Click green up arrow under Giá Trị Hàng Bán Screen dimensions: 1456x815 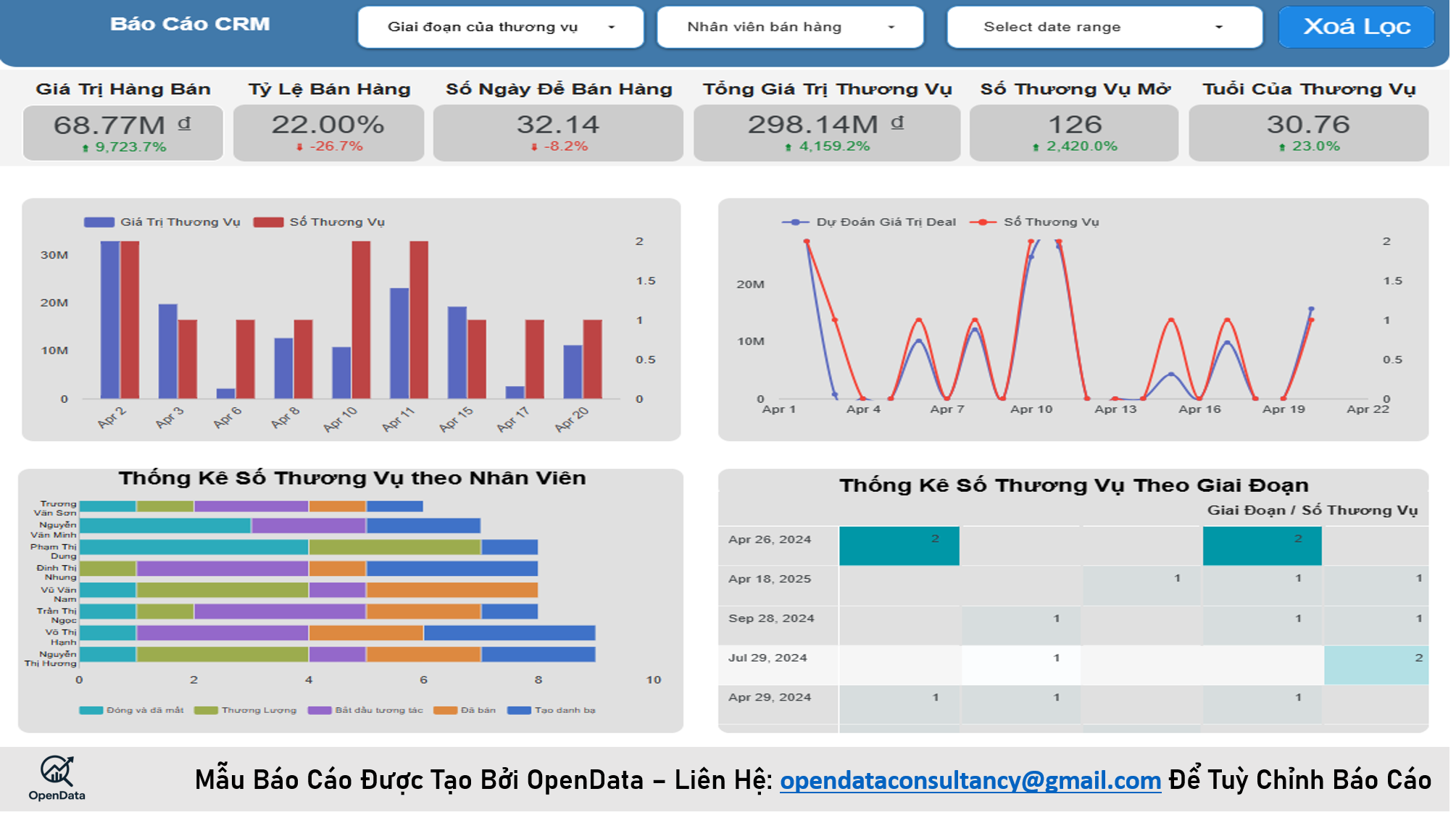point(86,148)
